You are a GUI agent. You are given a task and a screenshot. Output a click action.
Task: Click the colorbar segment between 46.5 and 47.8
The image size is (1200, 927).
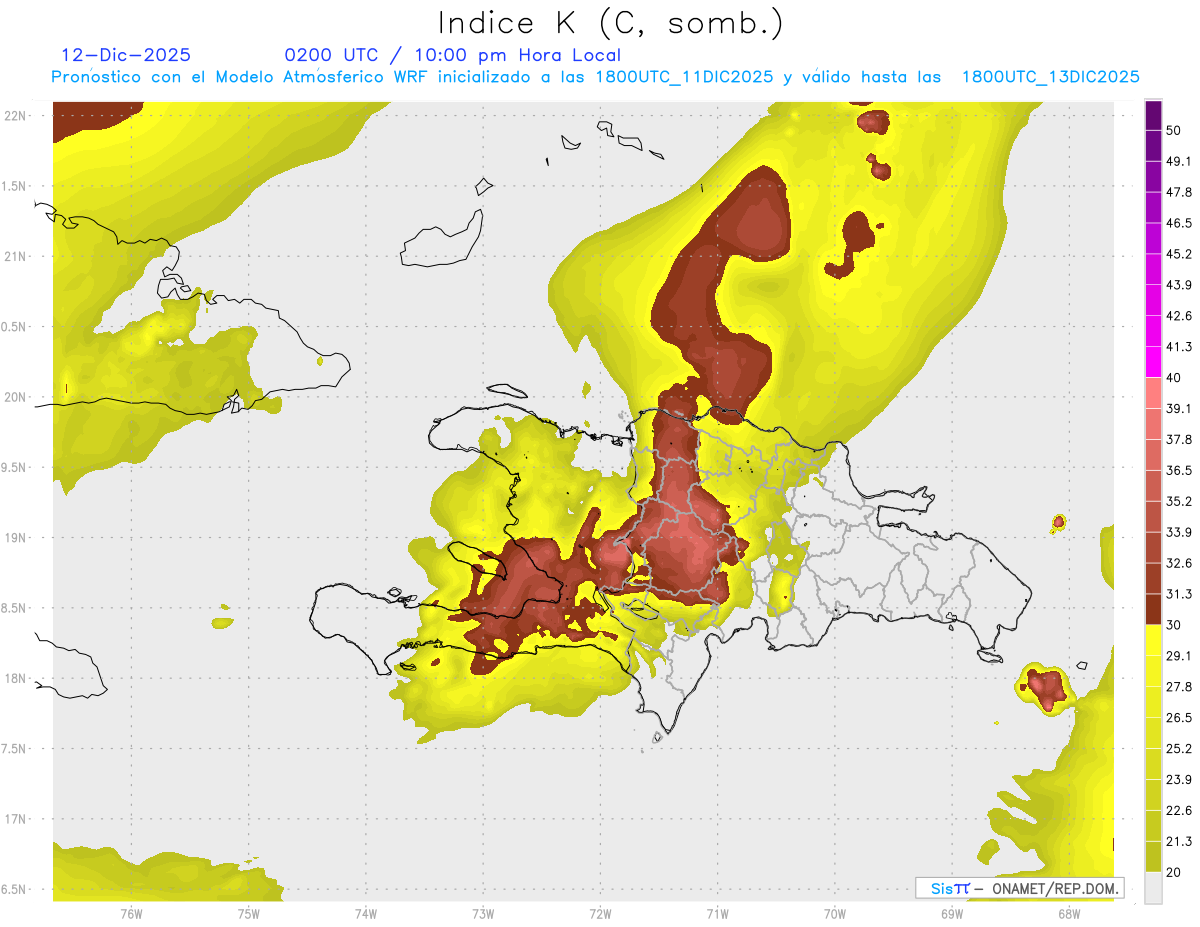(x=1154, y=207)
